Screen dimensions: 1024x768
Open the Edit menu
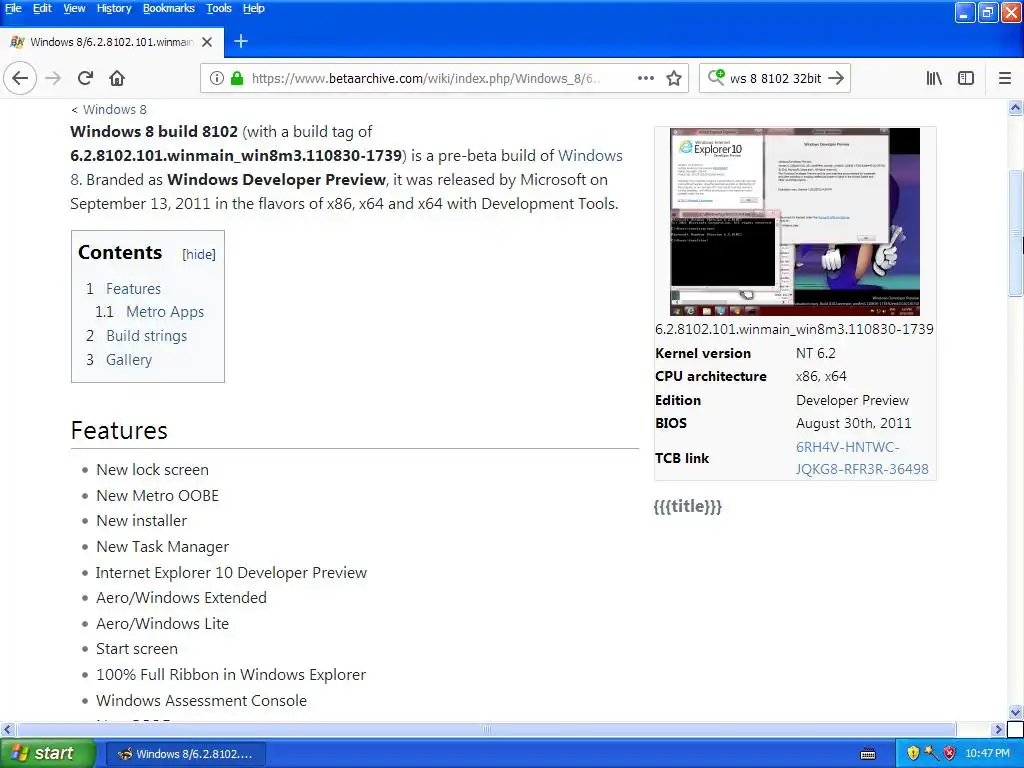tap(42, 8)
